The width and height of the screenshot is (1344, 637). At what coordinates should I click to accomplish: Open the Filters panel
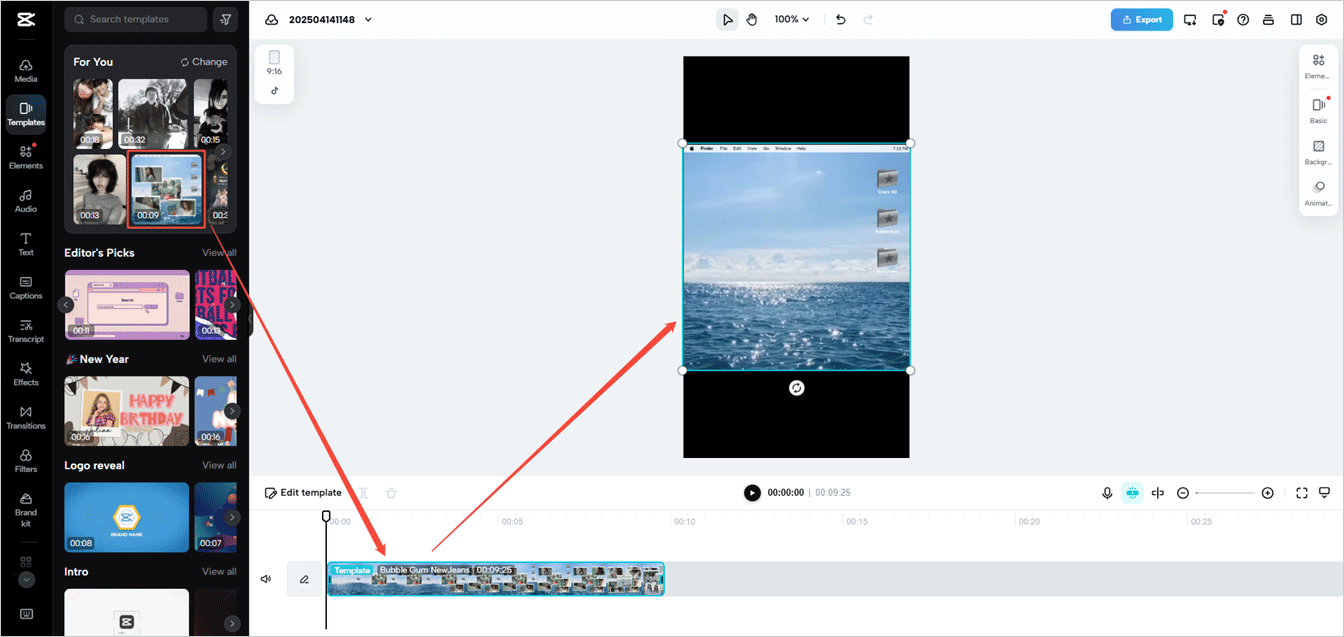25,461
